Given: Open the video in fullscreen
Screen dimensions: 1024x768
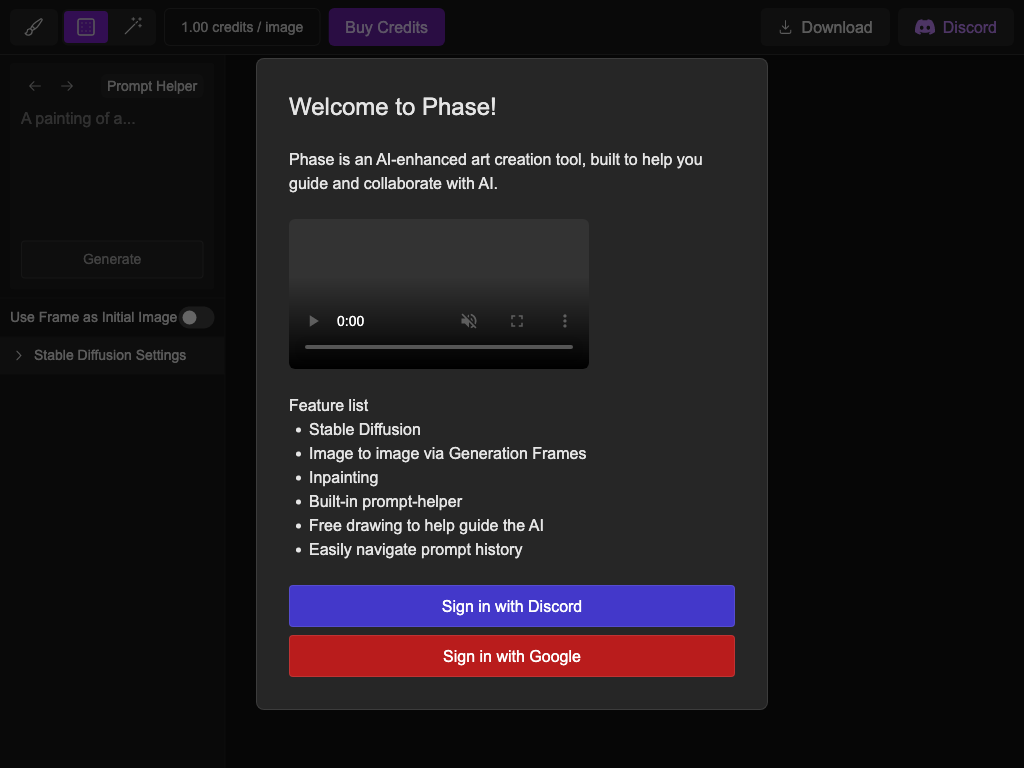Looking at the screenshot, I should (517, 321).
